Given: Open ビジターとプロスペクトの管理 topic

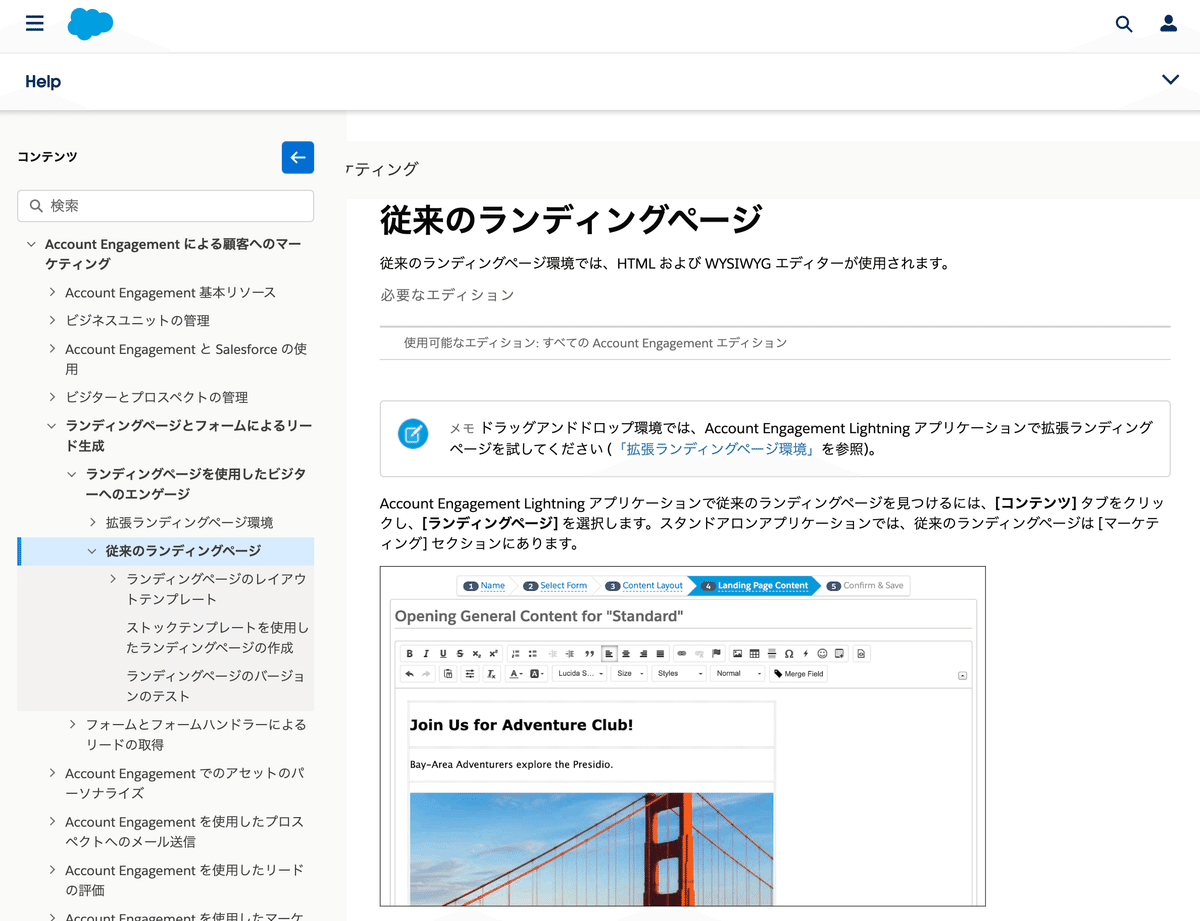Looking at the screenshot, I should pos(156,397).
